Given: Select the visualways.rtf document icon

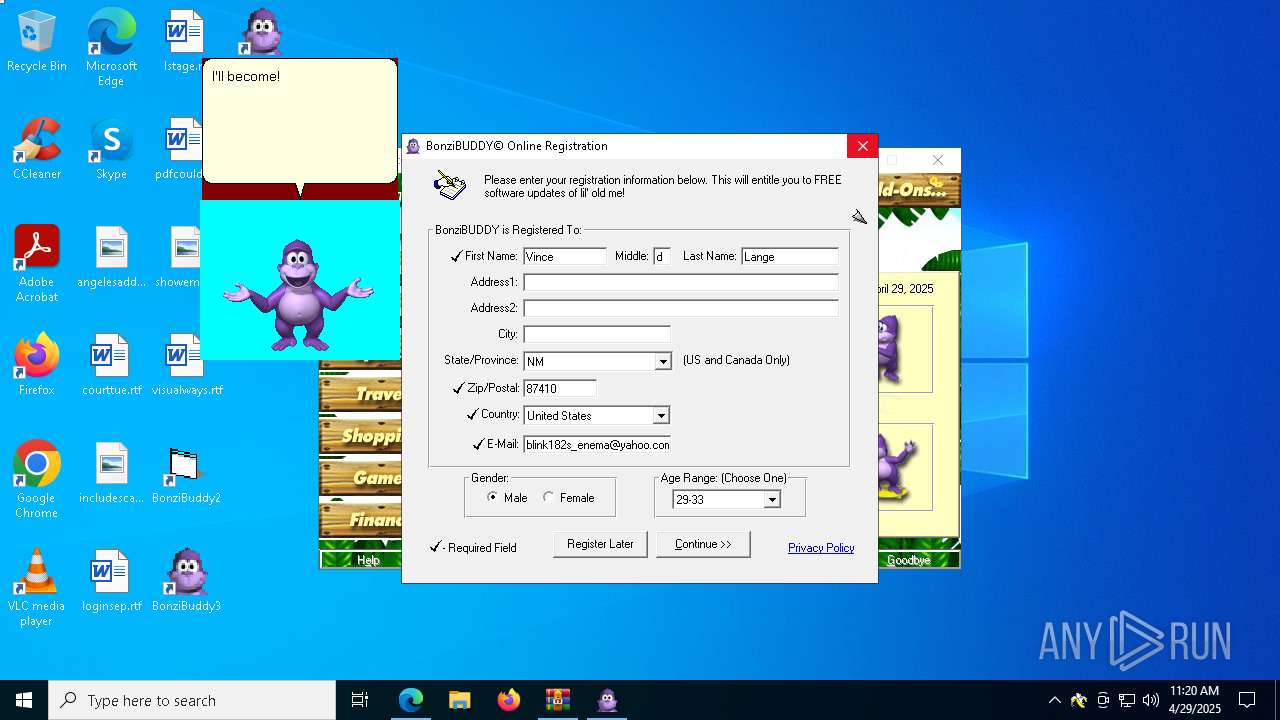Looking at the screenshot, I should tap(187, 365).
